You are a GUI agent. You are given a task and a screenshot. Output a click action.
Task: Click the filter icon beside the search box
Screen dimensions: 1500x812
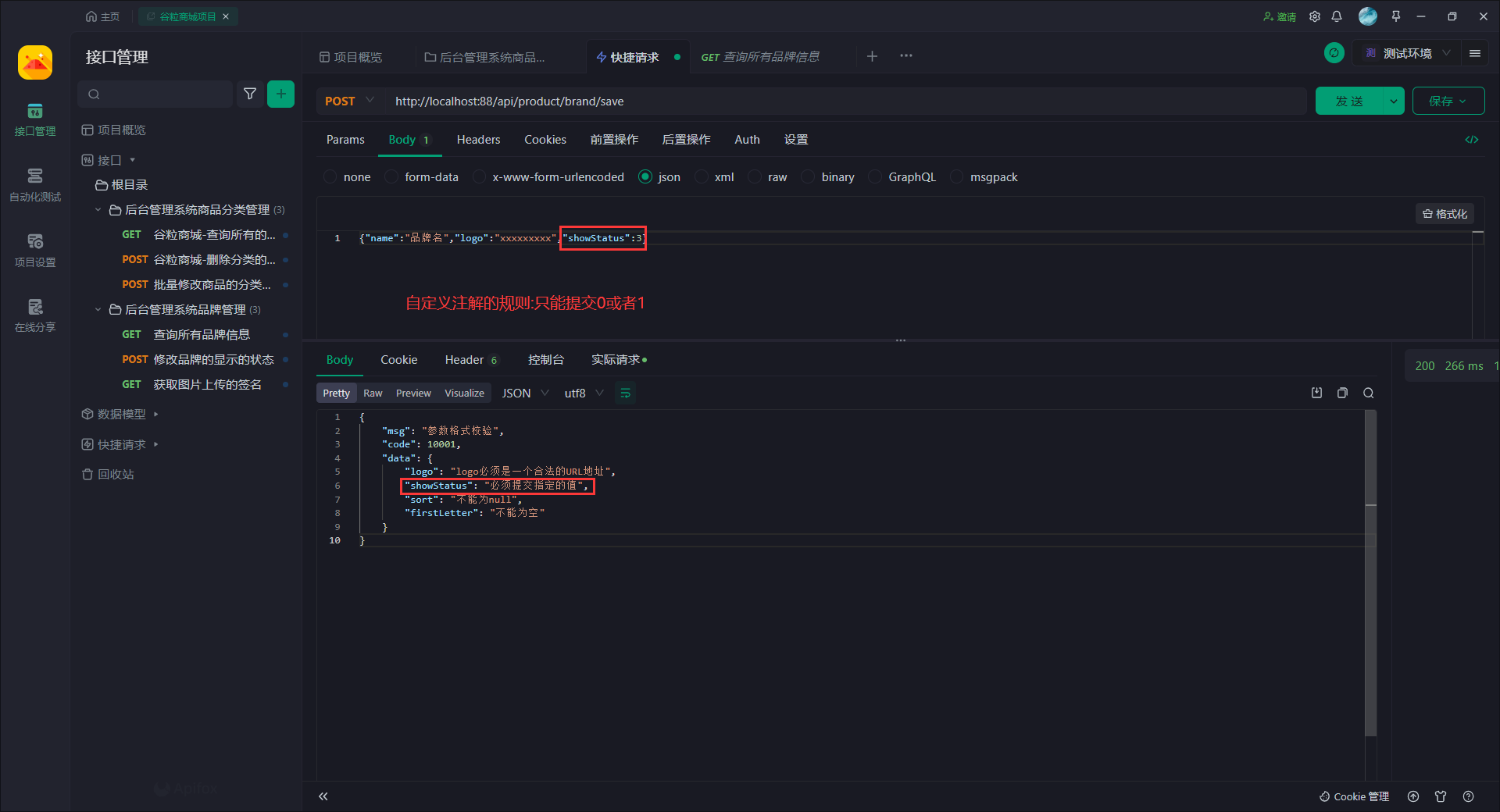click(x=250, y=94)
